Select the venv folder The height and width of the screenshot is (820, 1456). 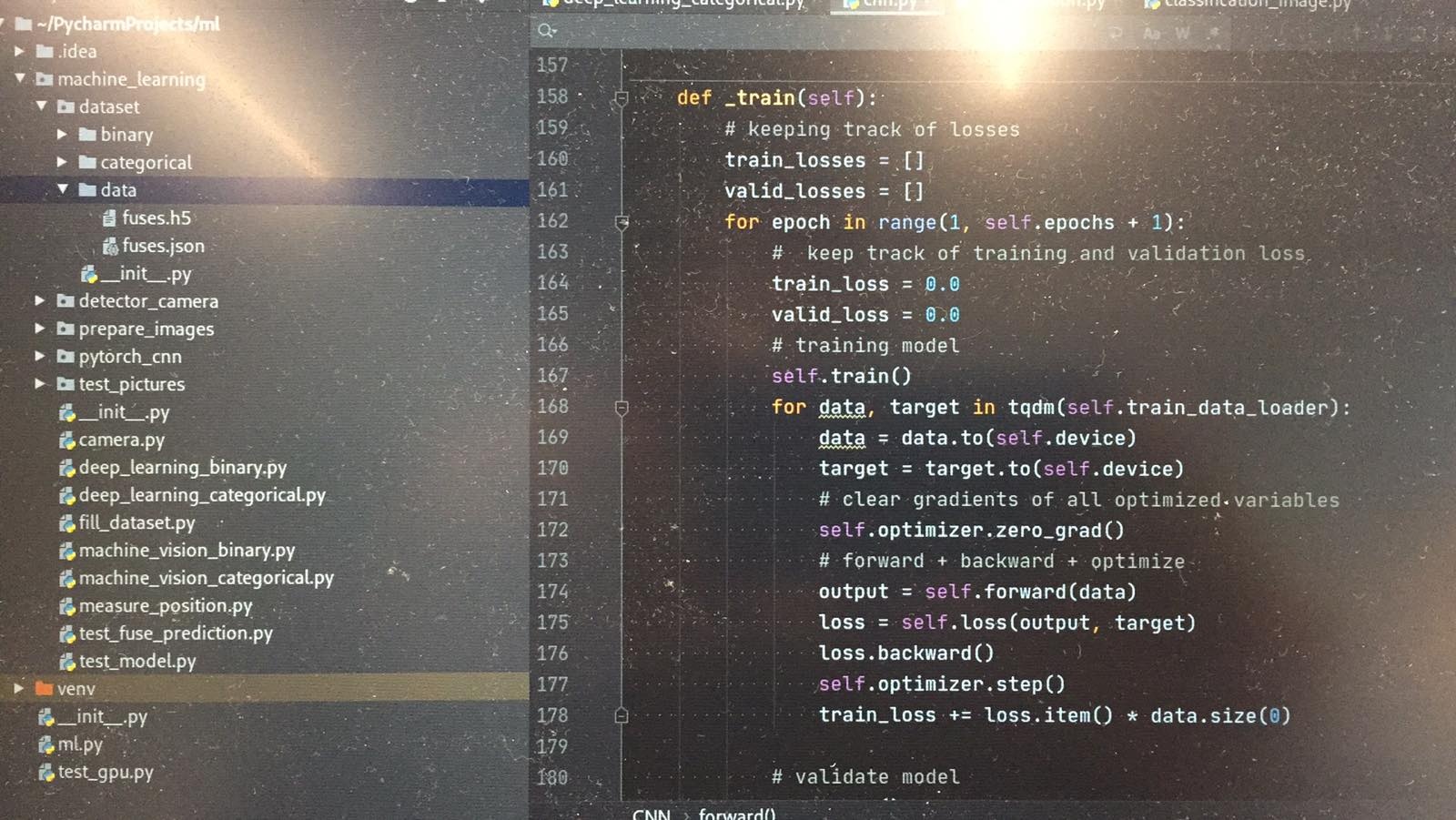click(76, 689)
